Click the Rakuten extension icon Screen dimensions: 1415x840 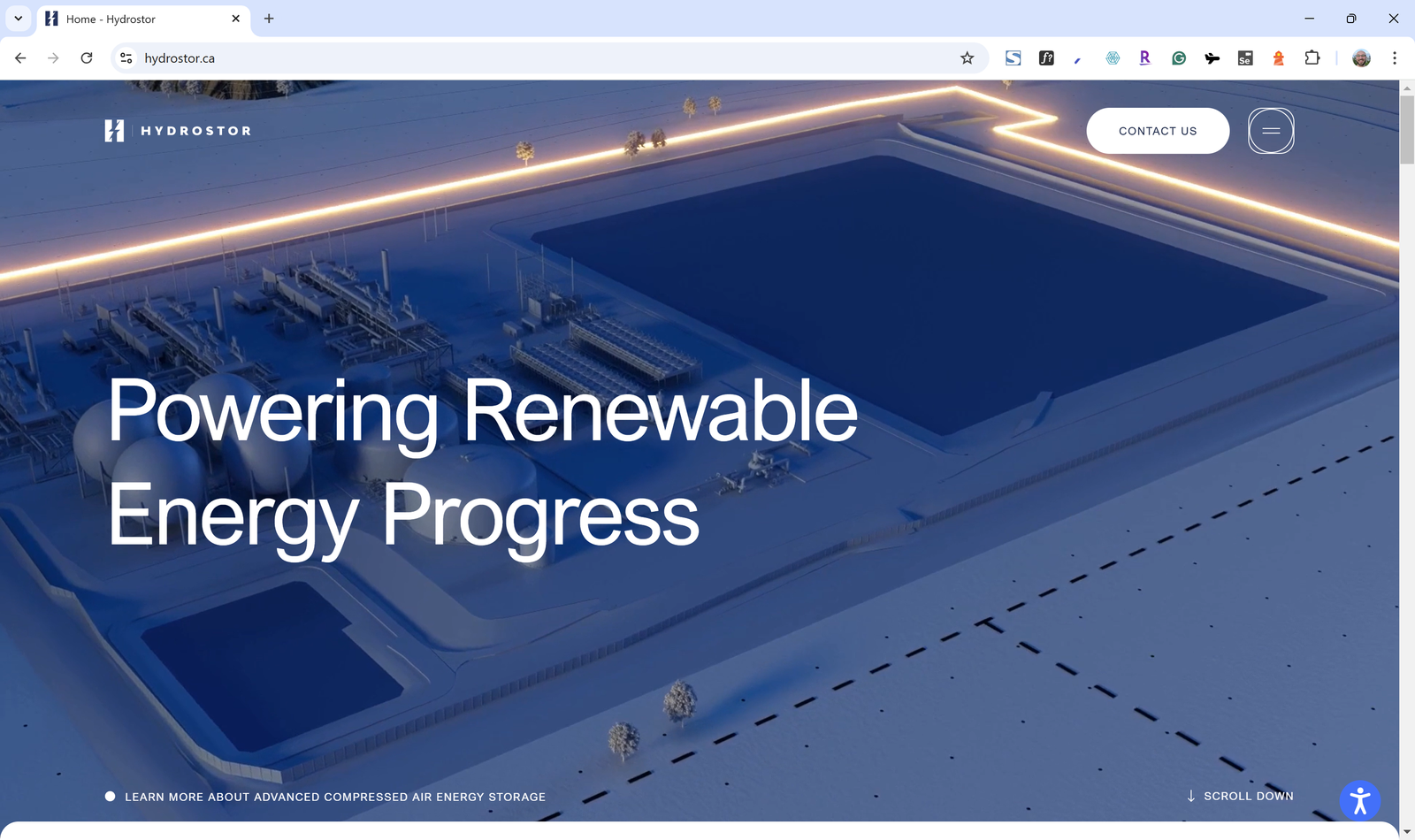(1145, 58)
